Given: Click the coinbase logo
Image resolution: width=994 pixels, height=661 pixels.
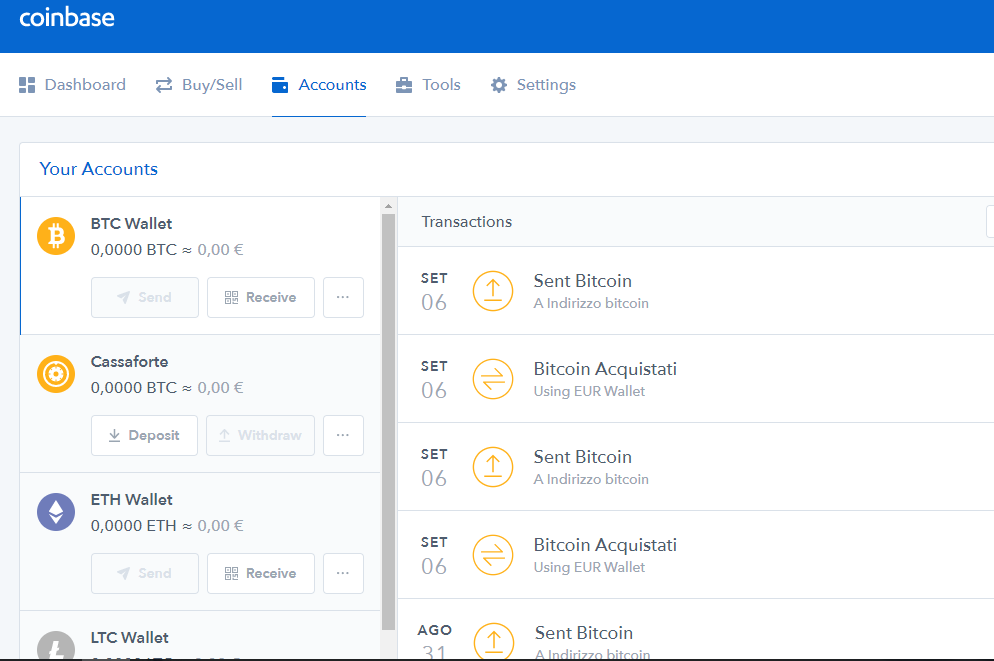Looking at the screenshot, I should point(67,17).
